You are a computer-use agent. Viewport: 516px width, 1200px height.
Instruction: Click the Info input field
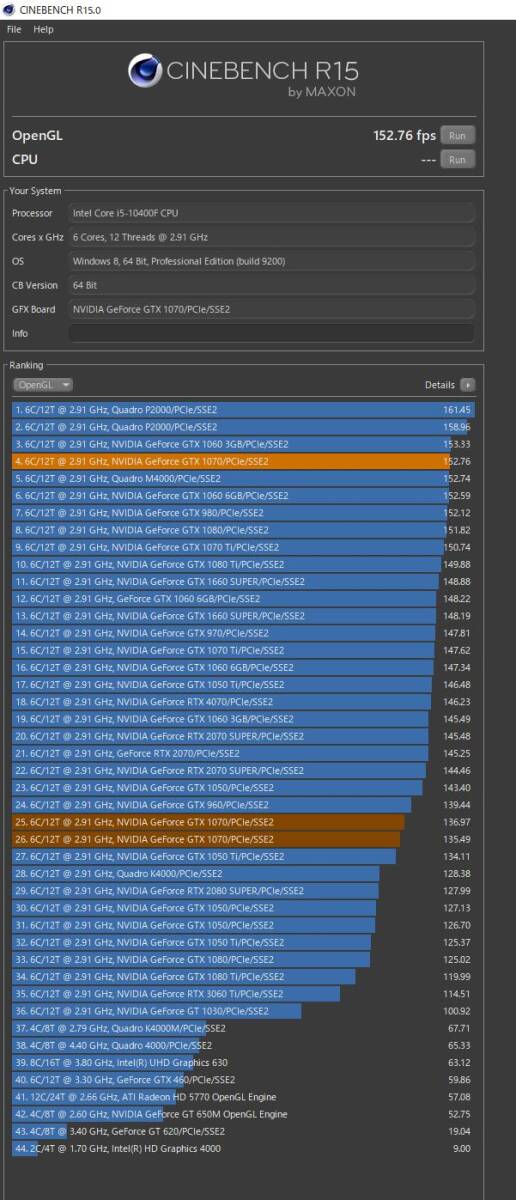coord(272,333)
